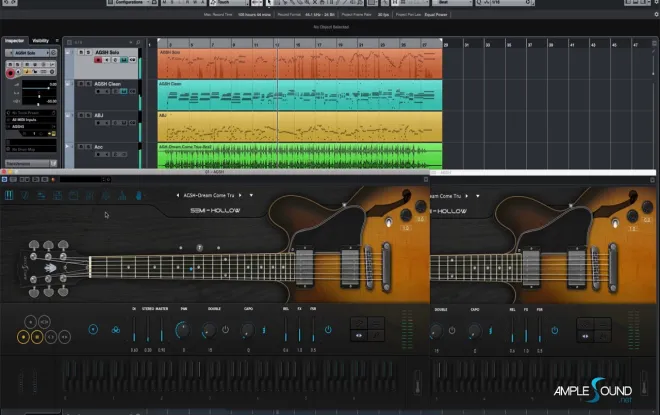Click top-right circle button above yellow buttons
660x415 pixels.
click(44, 322)
